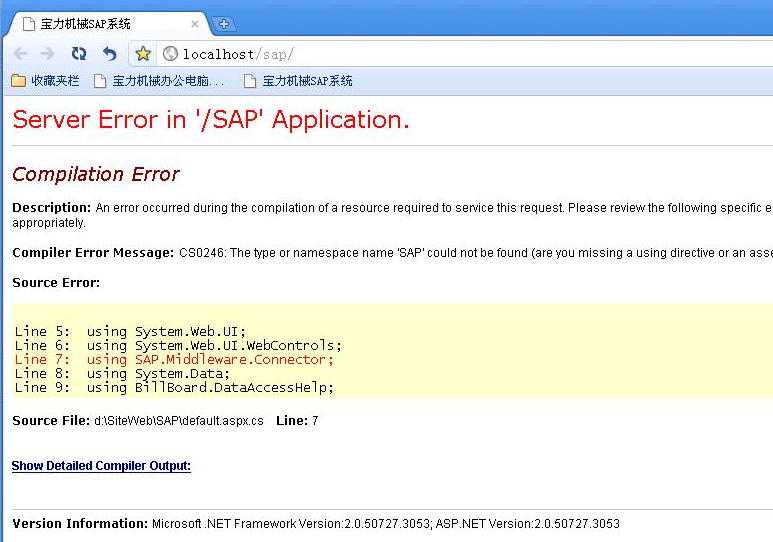773x542 pixels.
Task: Click the address bar showing localhost/sap/
Action: [x=463, y=54]
